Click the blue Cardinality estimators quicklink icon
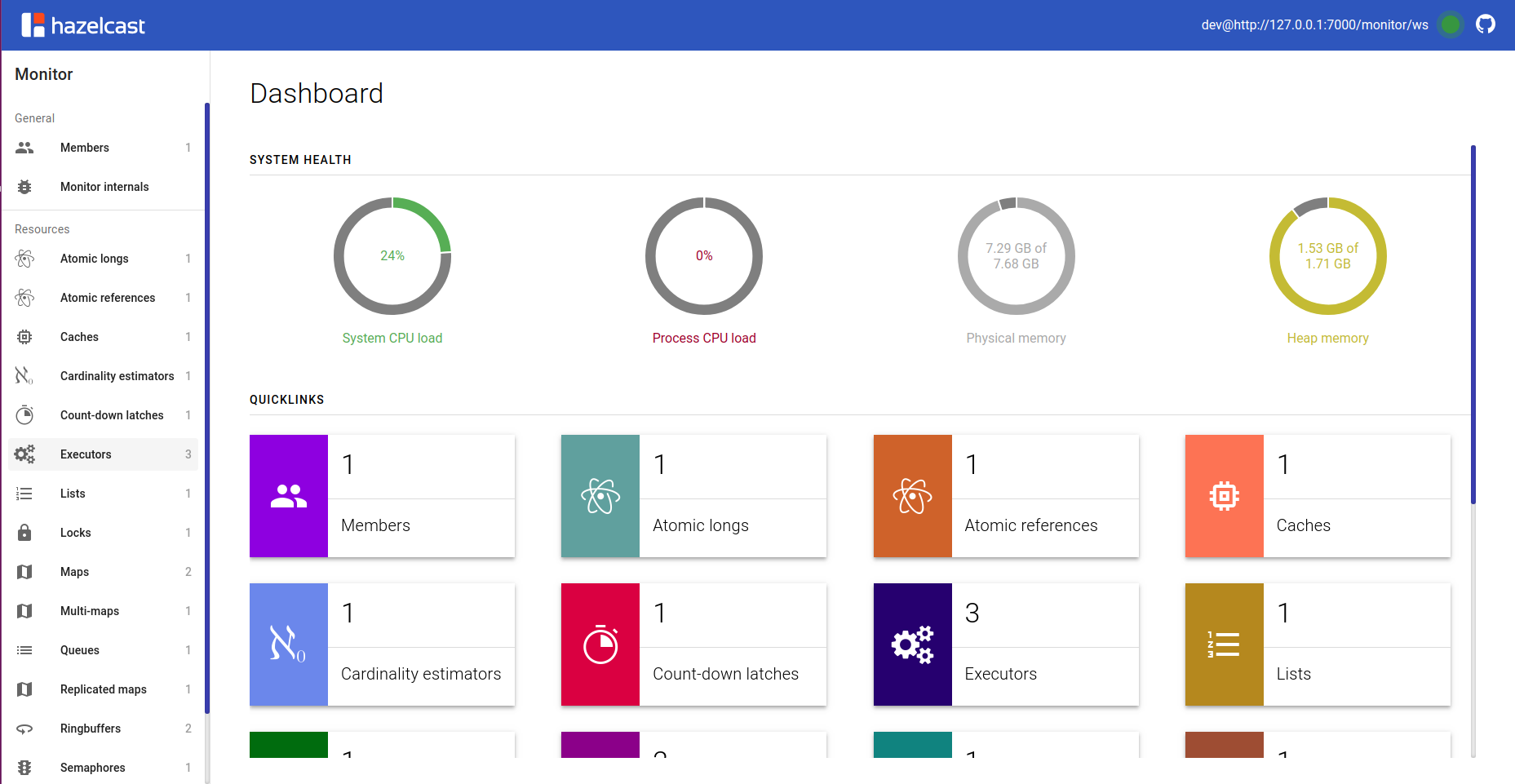This screenshot has width=1515, height=784. coord(289,644)
